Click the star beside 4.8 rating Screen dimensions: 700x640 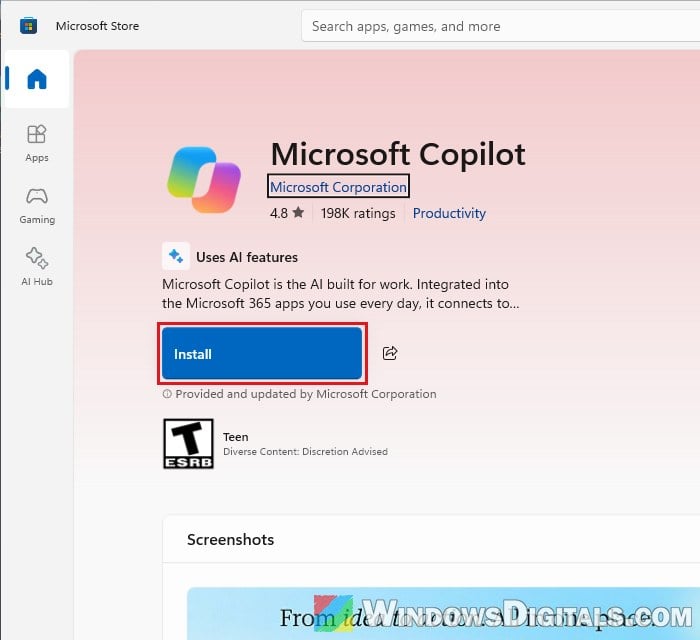pos(299,212)
